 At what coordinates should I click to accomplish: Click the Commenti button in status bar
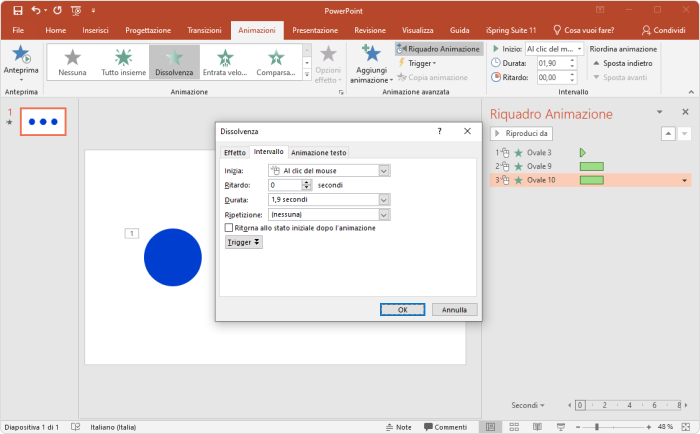[446, 427]
